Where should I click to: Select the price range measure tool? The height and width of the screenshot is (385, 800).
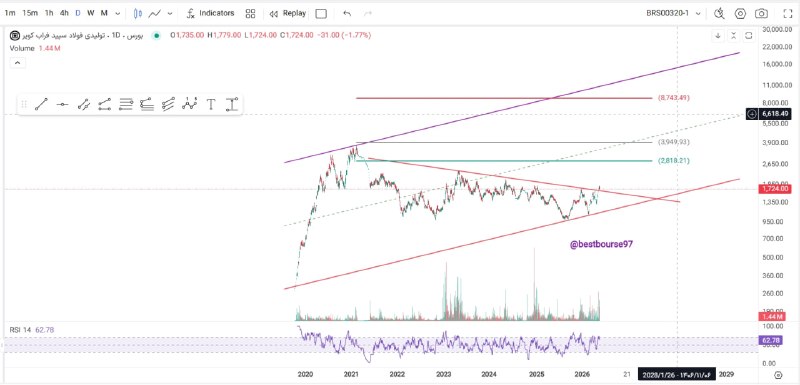[232, 105]
